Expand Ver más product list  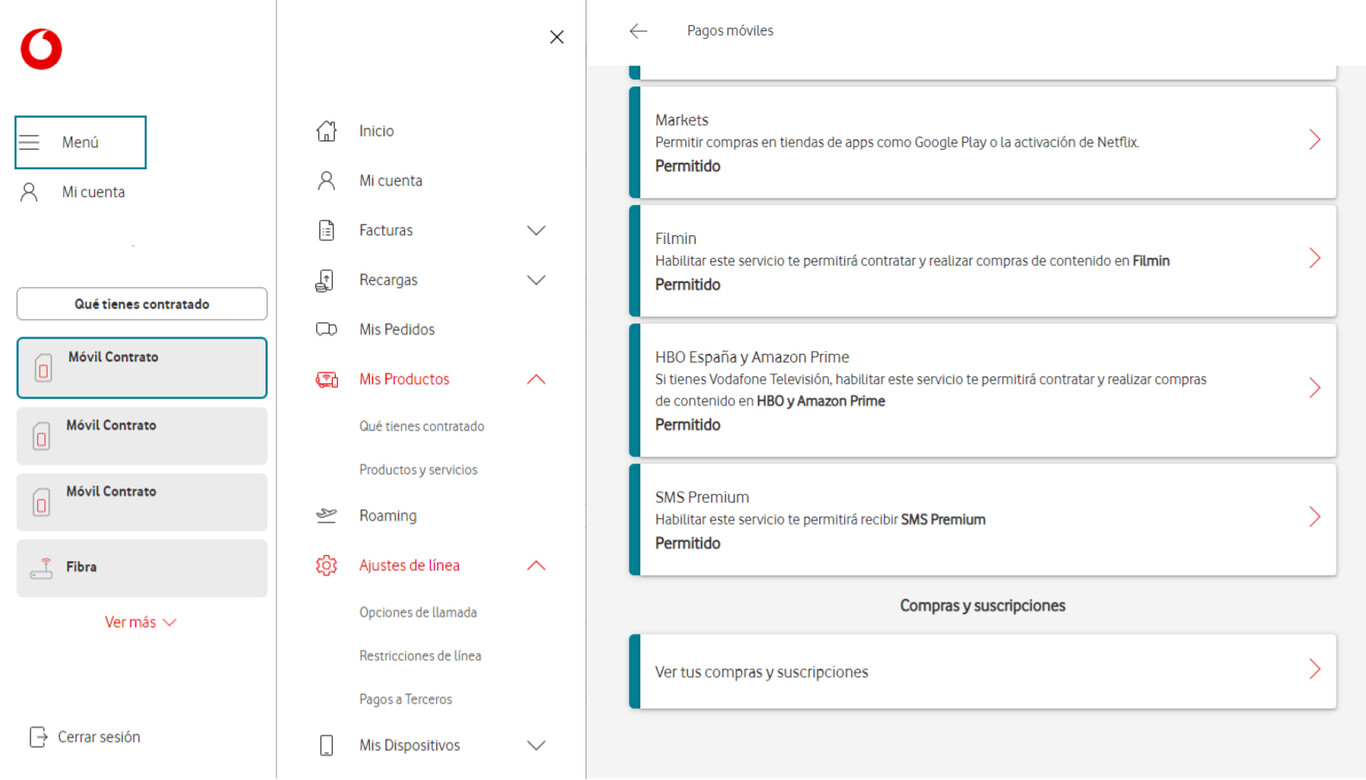click(141, 622)
